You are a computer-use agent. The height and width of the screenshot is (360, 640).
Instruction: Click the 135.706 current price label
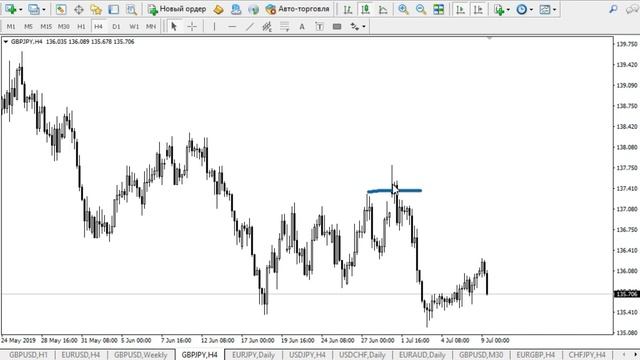(627, 294)
